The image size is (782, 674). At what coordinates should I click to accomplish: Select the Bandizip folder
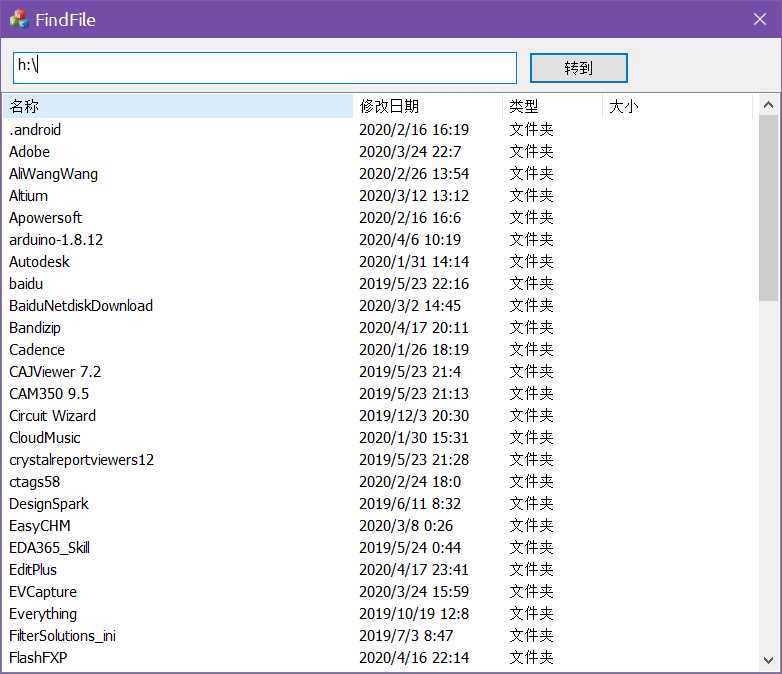pos(35,328)
